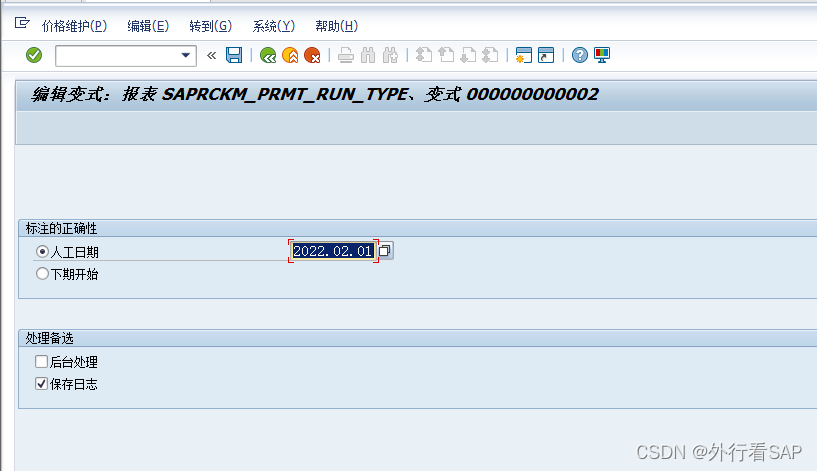Click the Print icon
Image resolution: width=817 pixels, height=471 pixels.
345,55
